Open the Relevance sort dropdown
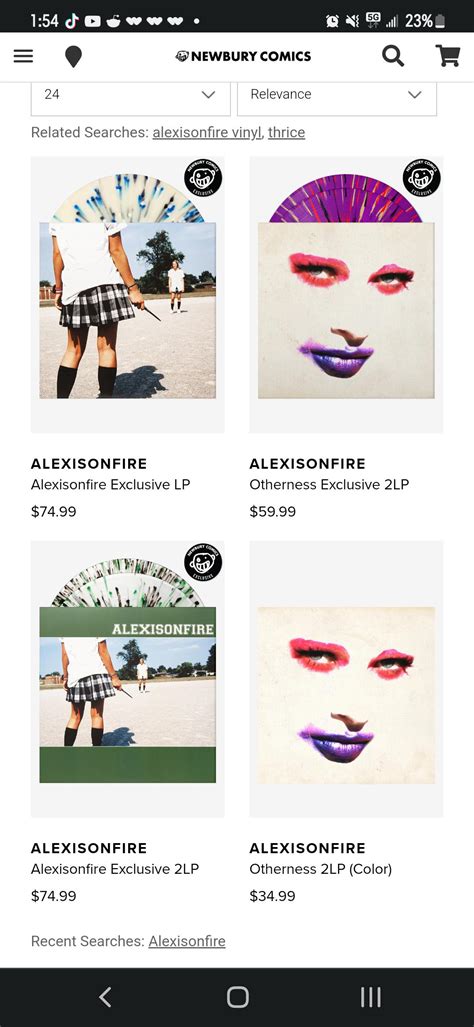The width and height of the screenshot is (474, 1027). (x=337, y=94)
